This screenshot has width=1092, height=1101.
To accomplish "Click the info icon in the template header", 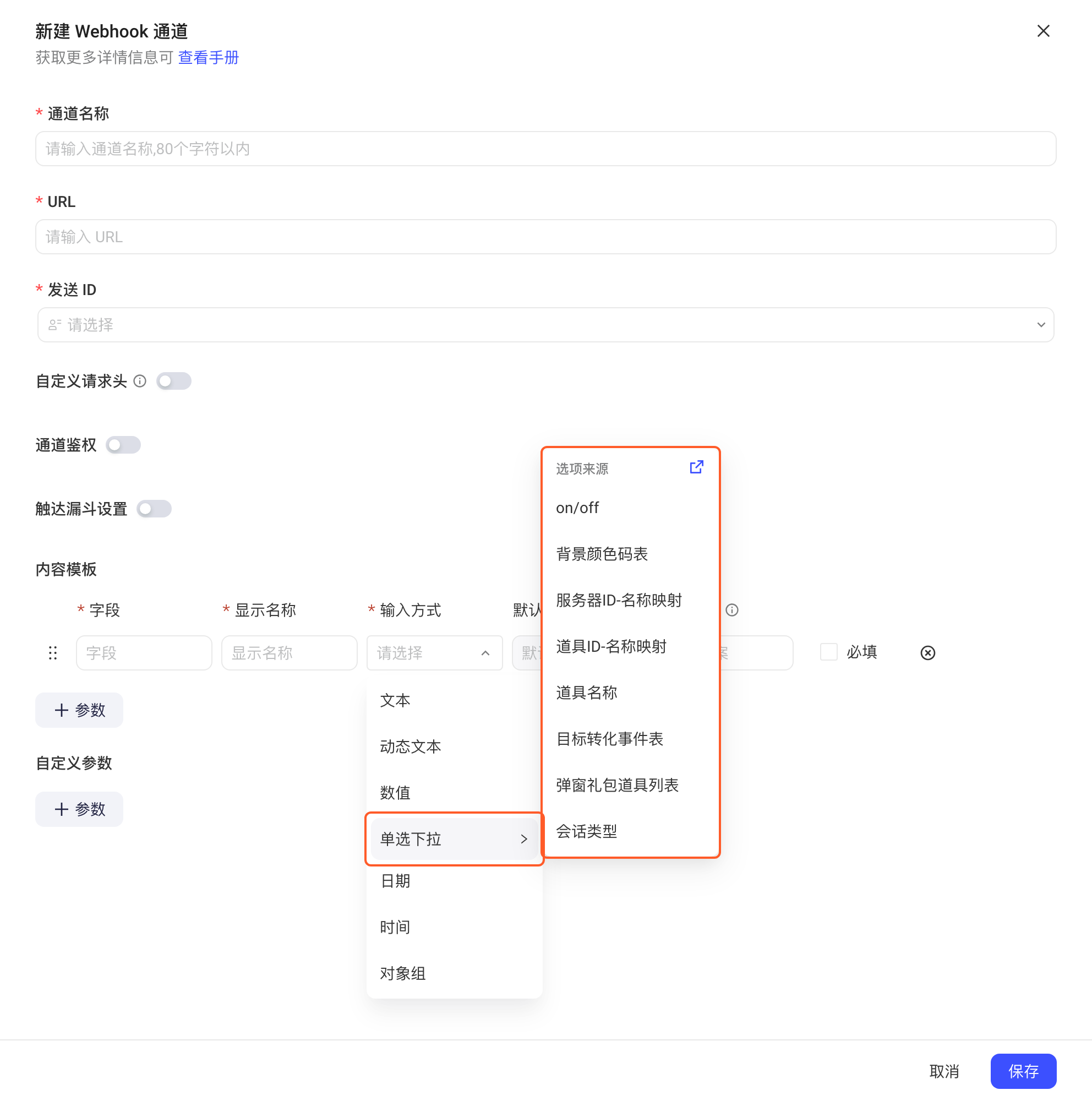I will [732, 611].
